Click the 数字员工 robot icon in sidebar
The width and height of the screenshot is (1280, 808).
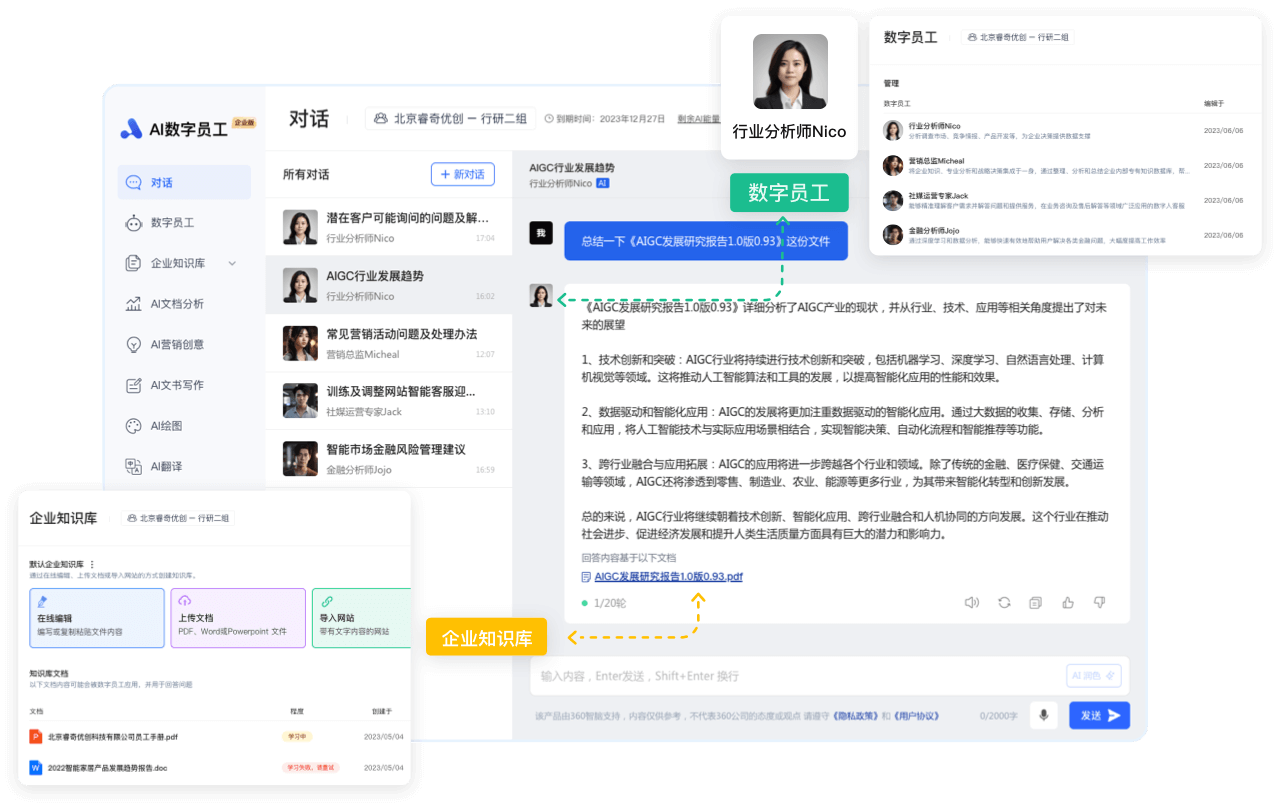pos(133,223)
